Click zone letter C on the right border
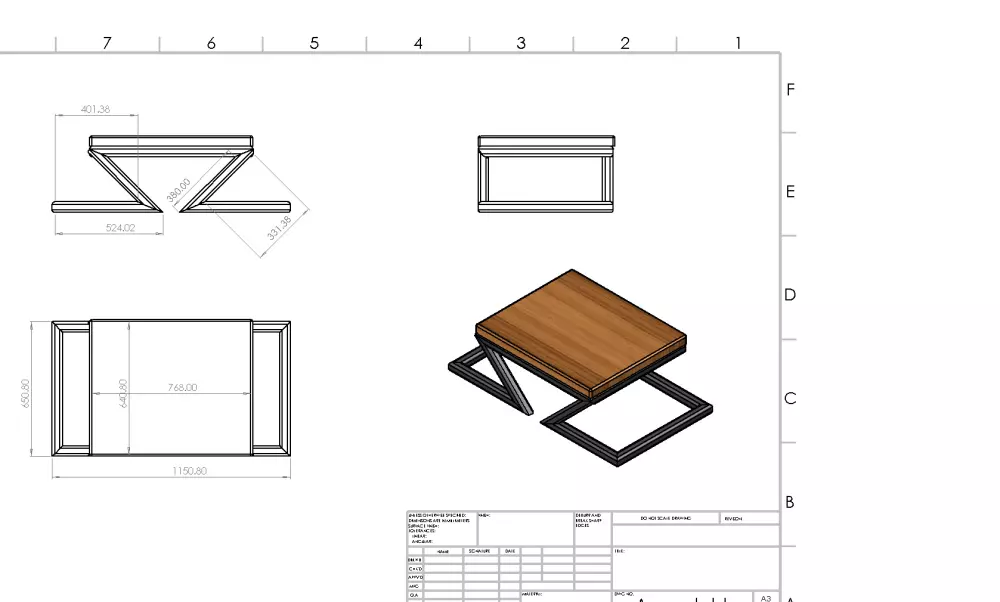The width and height of the screenshot is (1000, 602). 790,398
